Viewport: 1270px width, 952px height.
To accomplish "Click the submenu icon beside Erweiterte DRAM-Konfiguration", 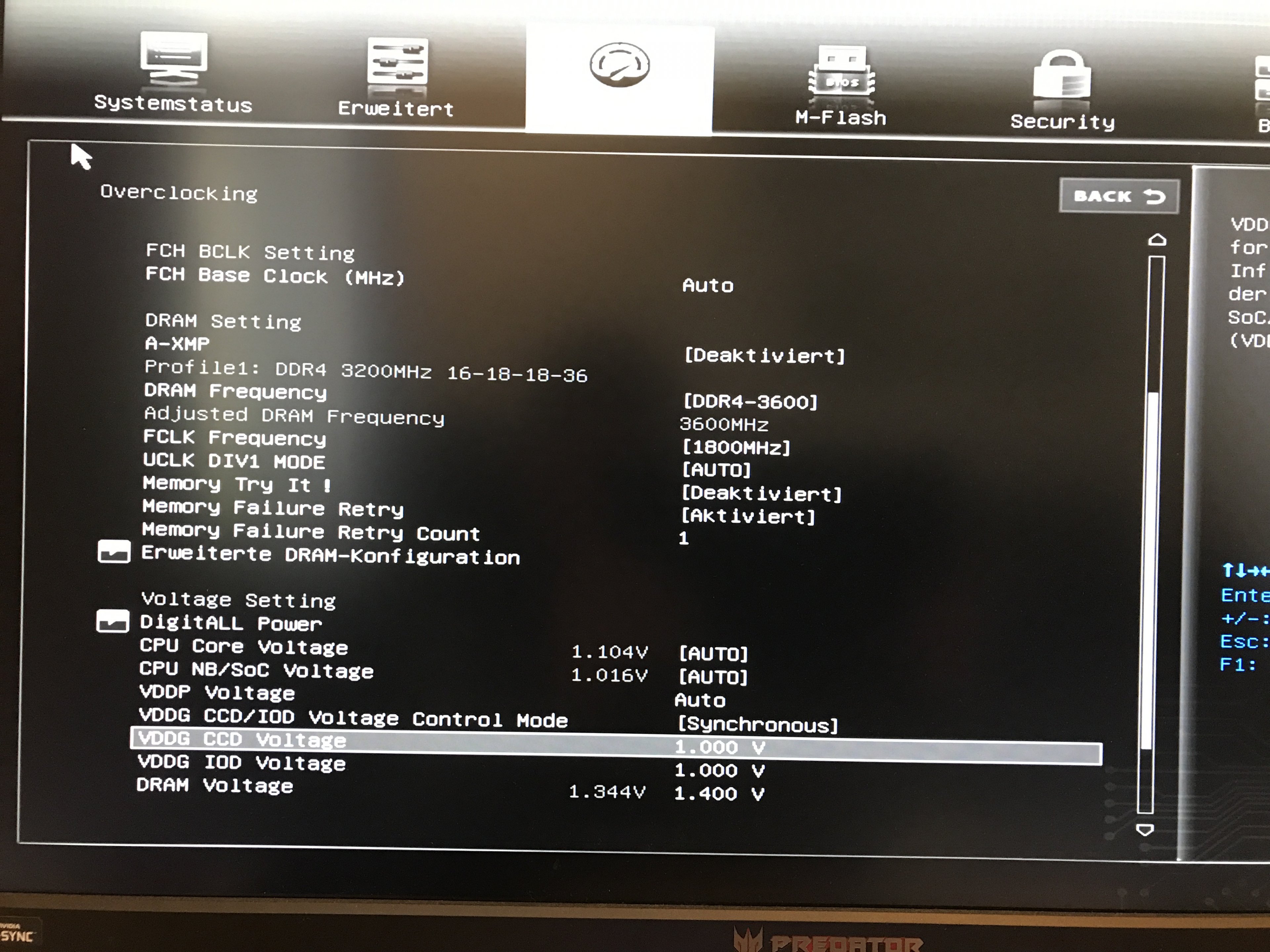I will pos(114,552).
